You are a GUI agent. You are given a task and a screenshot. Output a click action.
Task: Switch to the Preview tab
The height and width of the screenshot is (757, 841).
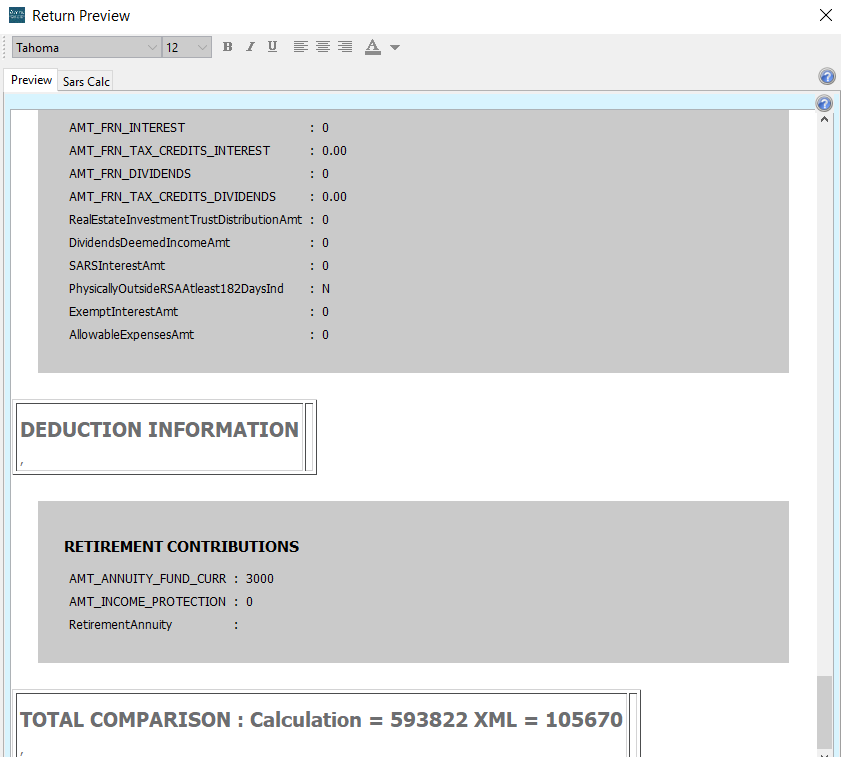click(31, 80)
